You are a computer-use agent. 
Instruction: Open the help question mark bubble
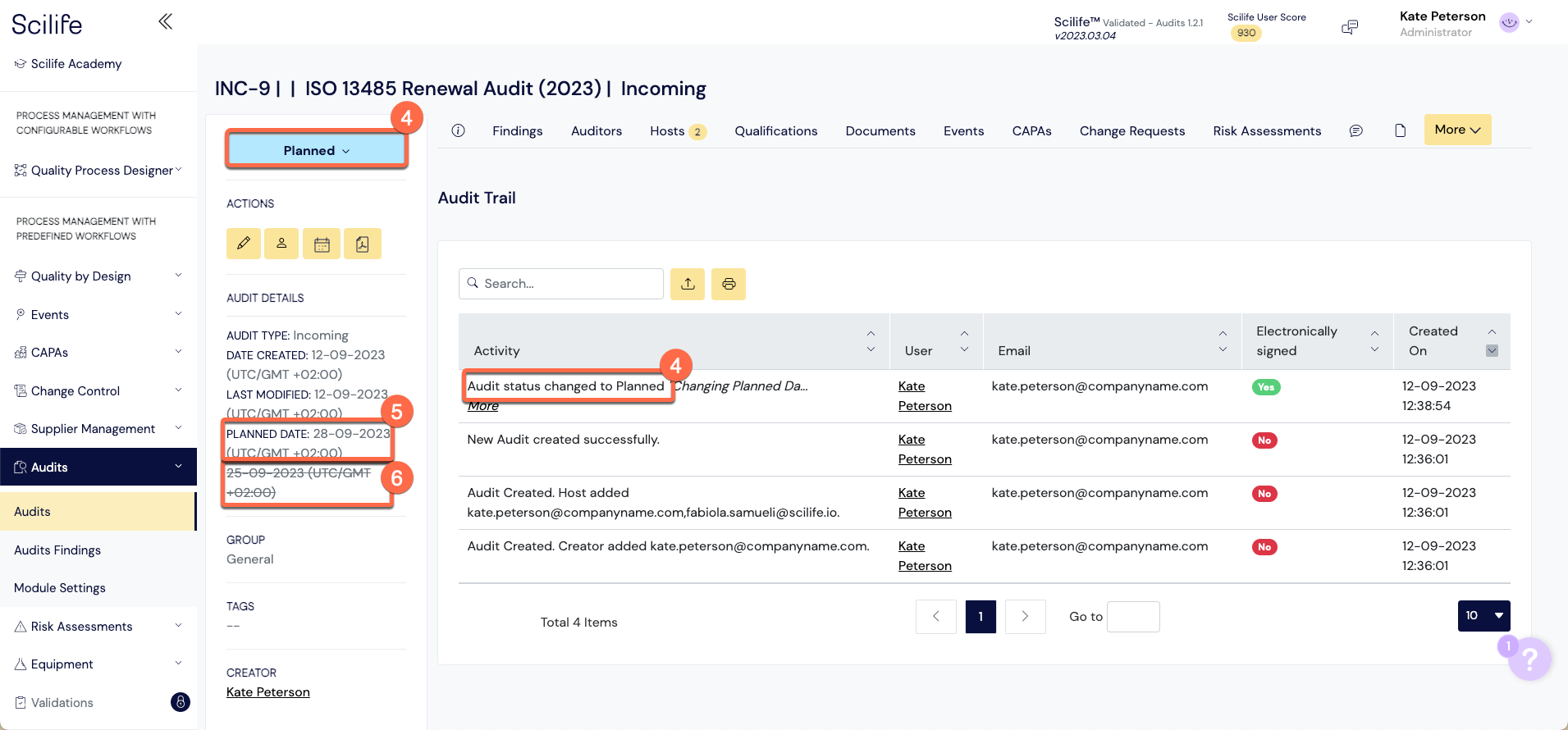(1529, 659)
